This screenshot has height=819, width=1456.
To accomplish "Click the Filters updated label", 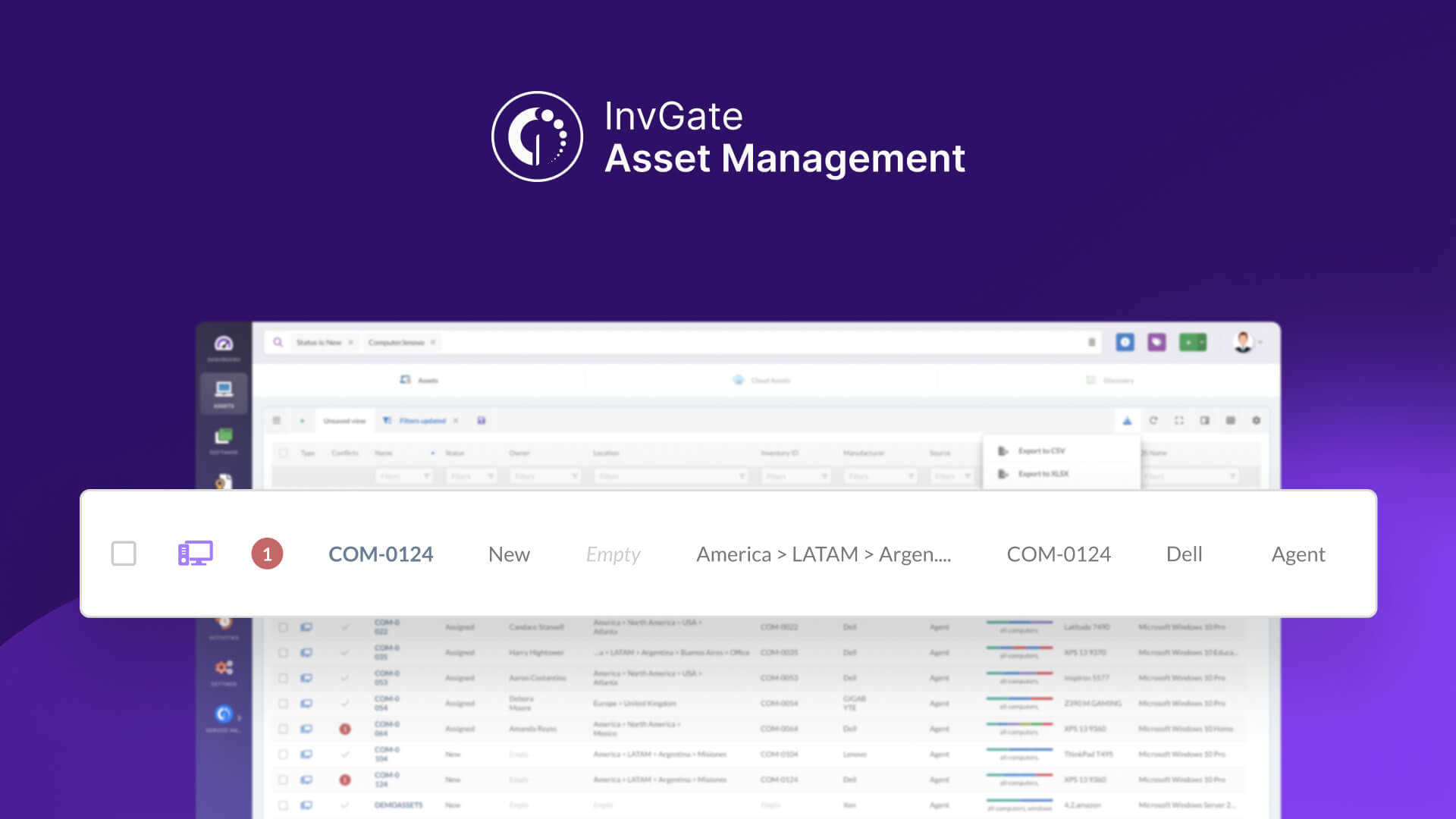I will (422, 420).
